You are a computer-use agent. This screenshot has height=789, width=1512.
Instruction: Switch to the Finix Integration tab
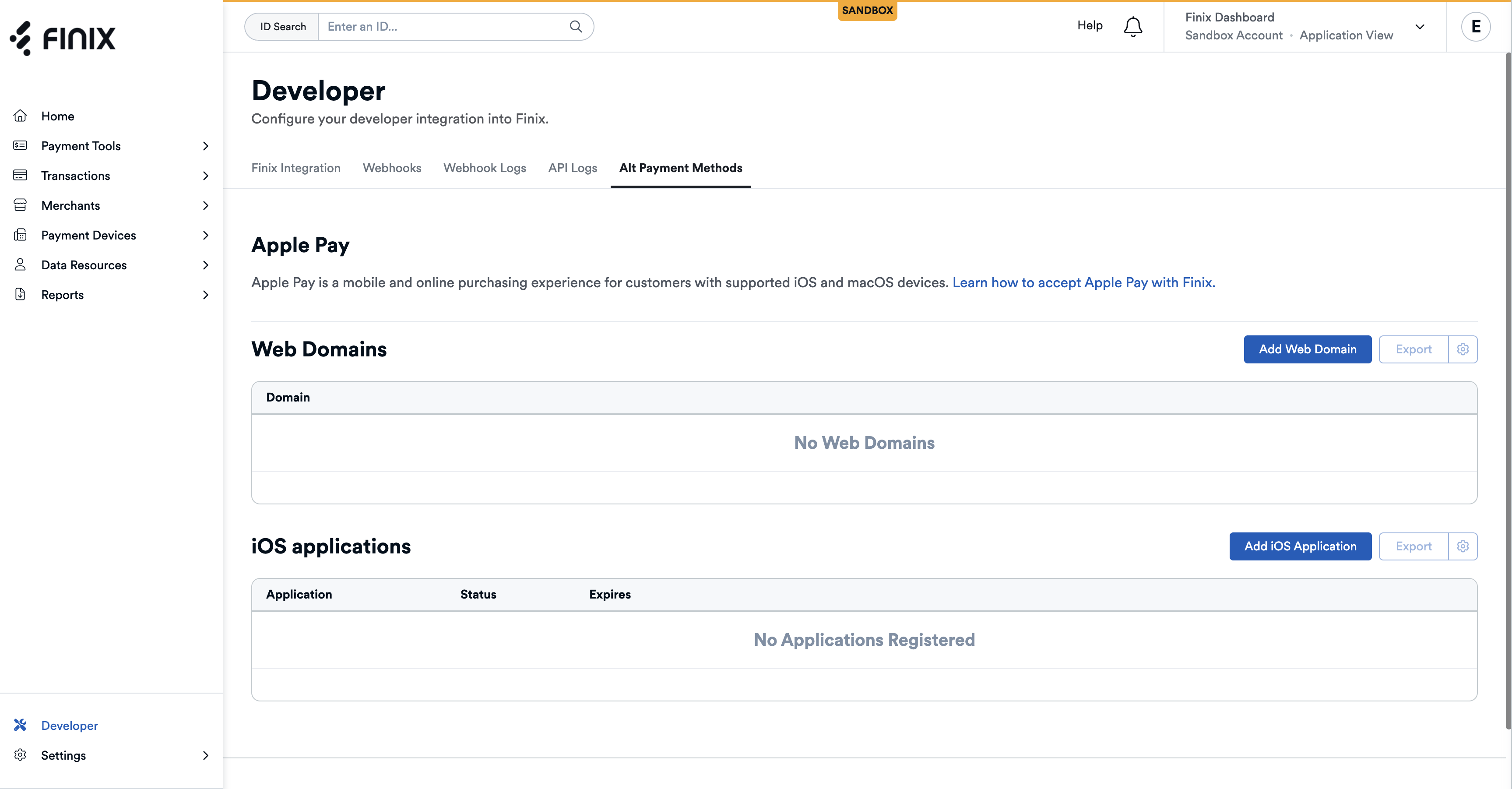pyautogui.click(x=296, y=168)
